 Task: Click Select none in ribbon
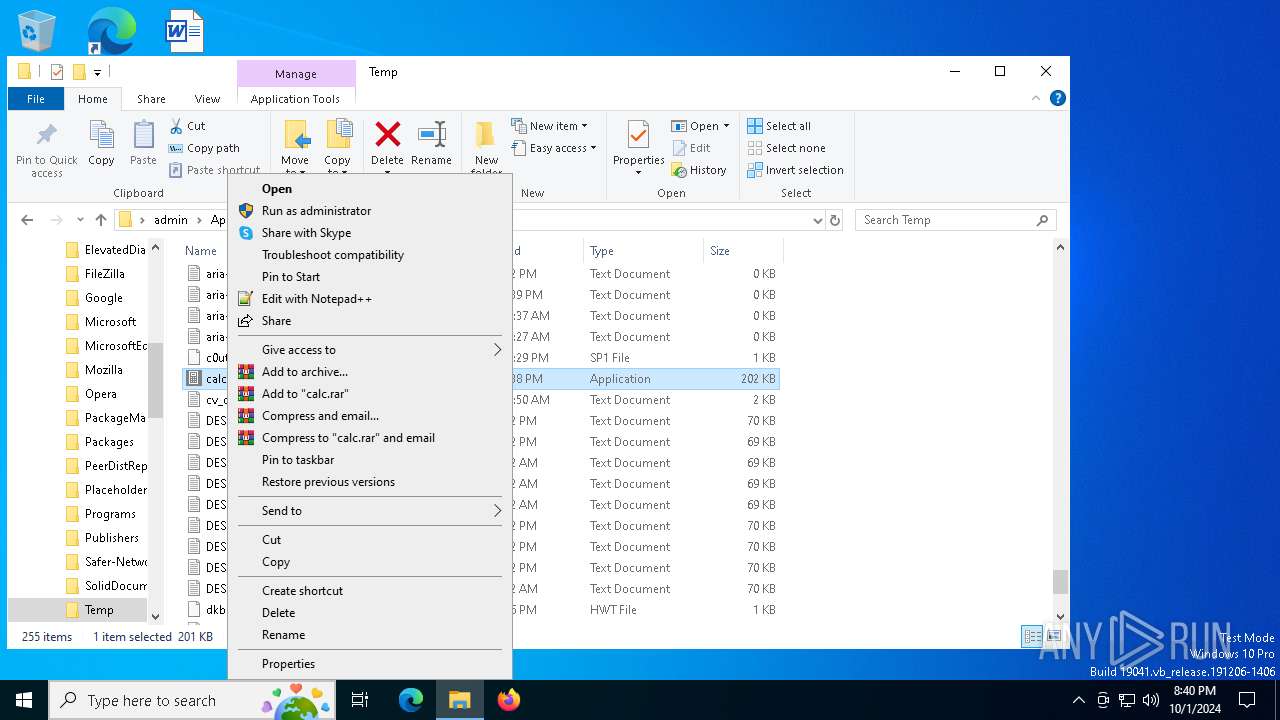(786, 148)
